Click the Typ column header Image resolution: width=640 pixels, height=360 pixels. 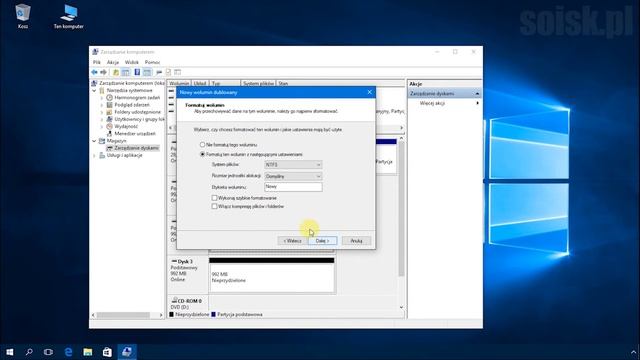coord(225,83)
